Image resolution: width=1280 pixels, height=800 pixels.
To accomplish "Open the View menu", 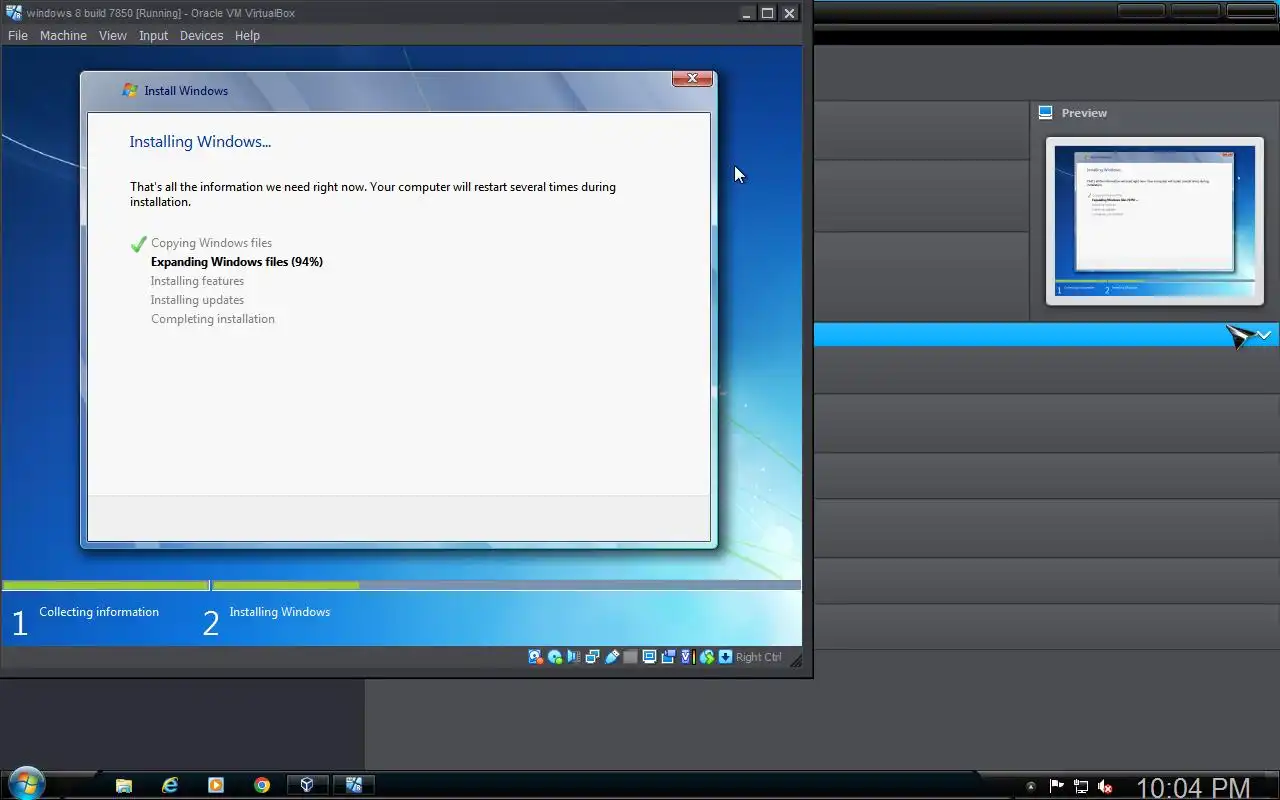I will (113, 35).
